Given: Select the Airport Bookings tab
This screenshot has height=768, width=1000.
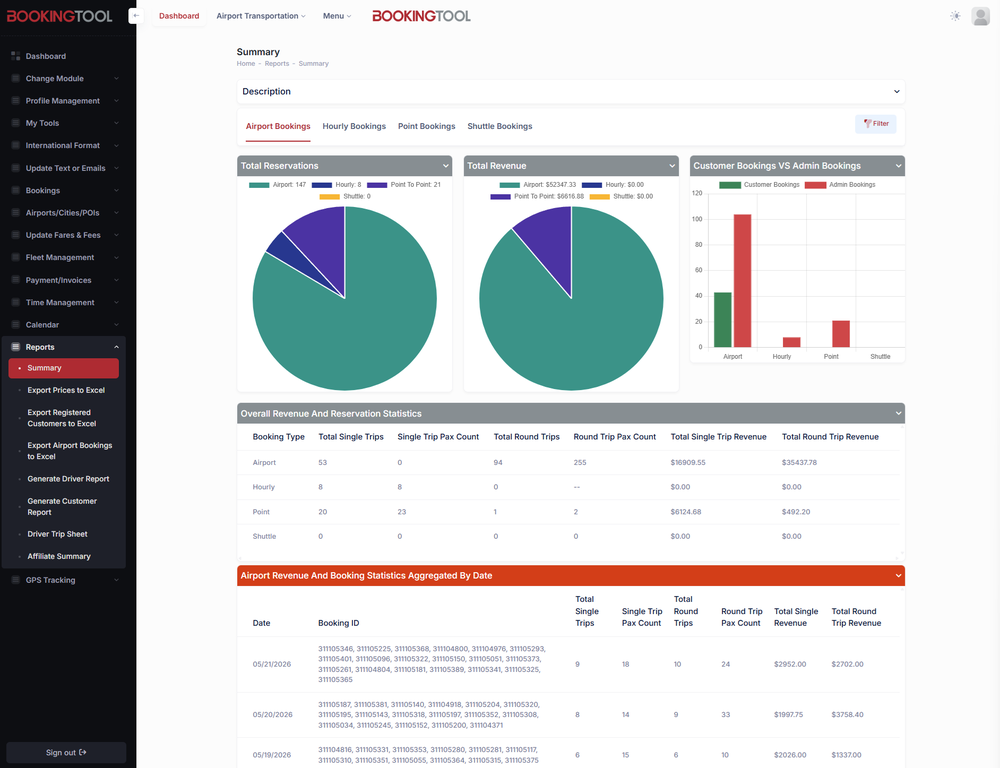Looking at the screenshot, I should 278,126.
